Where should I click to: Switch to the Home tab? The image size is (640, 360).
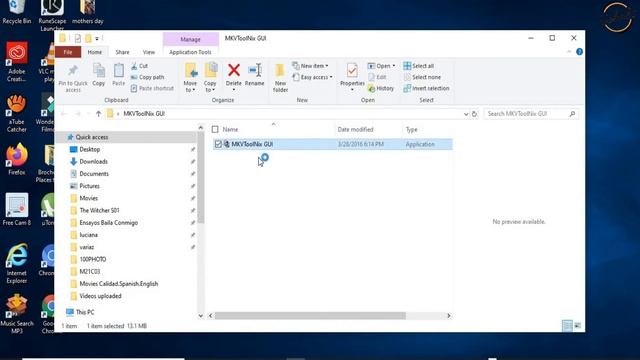[95, 52]
